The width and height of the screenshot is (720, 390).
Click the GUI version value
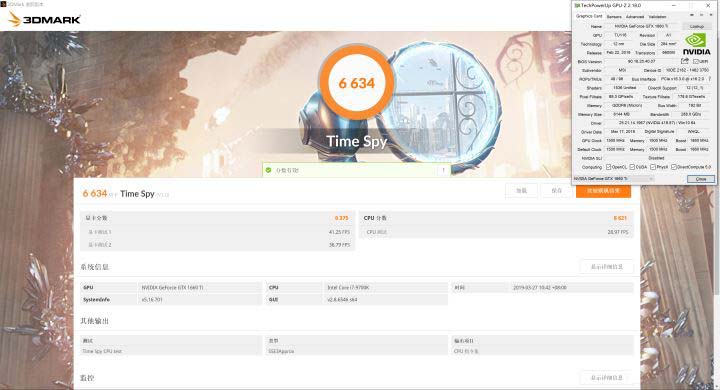tap(342, 300)
